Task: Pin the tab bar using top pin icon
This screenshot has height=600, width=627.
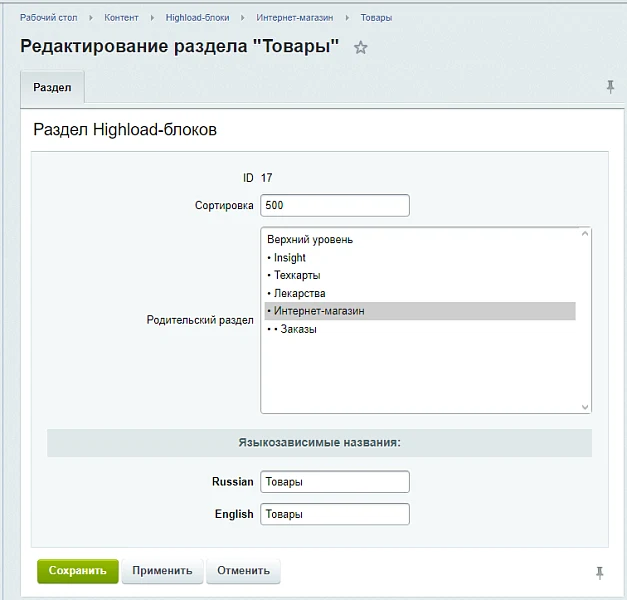Action: (610, 87)
